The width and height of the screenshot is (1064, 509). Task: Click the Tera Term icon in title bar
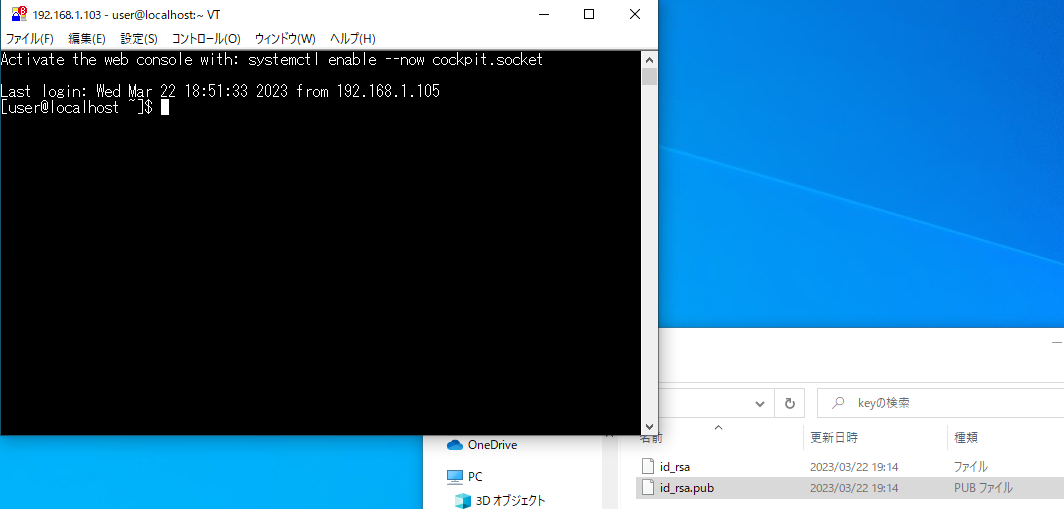pyautogui.click(x=18, y=14)
